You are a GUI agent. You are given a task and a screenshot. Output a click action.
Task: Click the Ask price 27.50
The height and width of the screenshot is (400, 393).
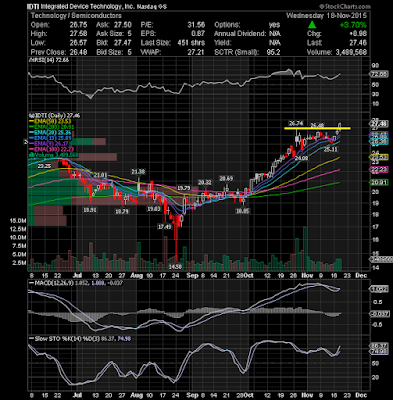(x=123, y=25)
